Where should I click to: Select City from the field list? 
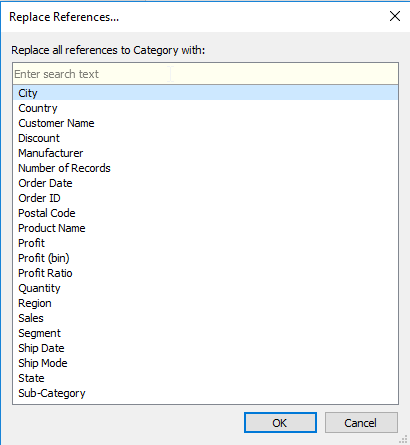tap(205, 93)
